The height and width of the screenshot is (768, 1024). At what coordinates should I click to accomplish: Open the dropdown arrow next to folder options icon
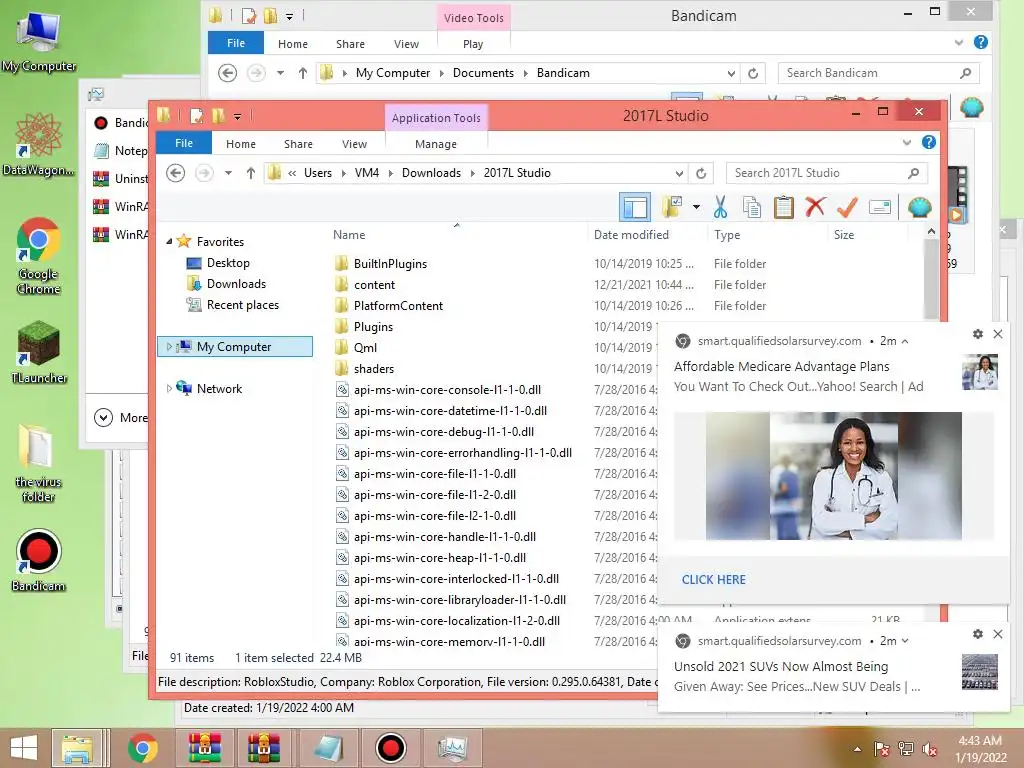[x=696, y=207]
